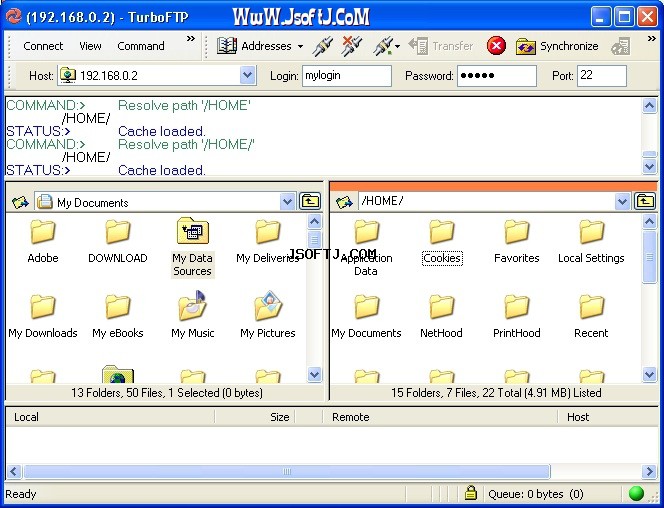Click the Size queue column header
Image resolution: width=664 pixels, height=508 pixels.
[x=255, y=417]
